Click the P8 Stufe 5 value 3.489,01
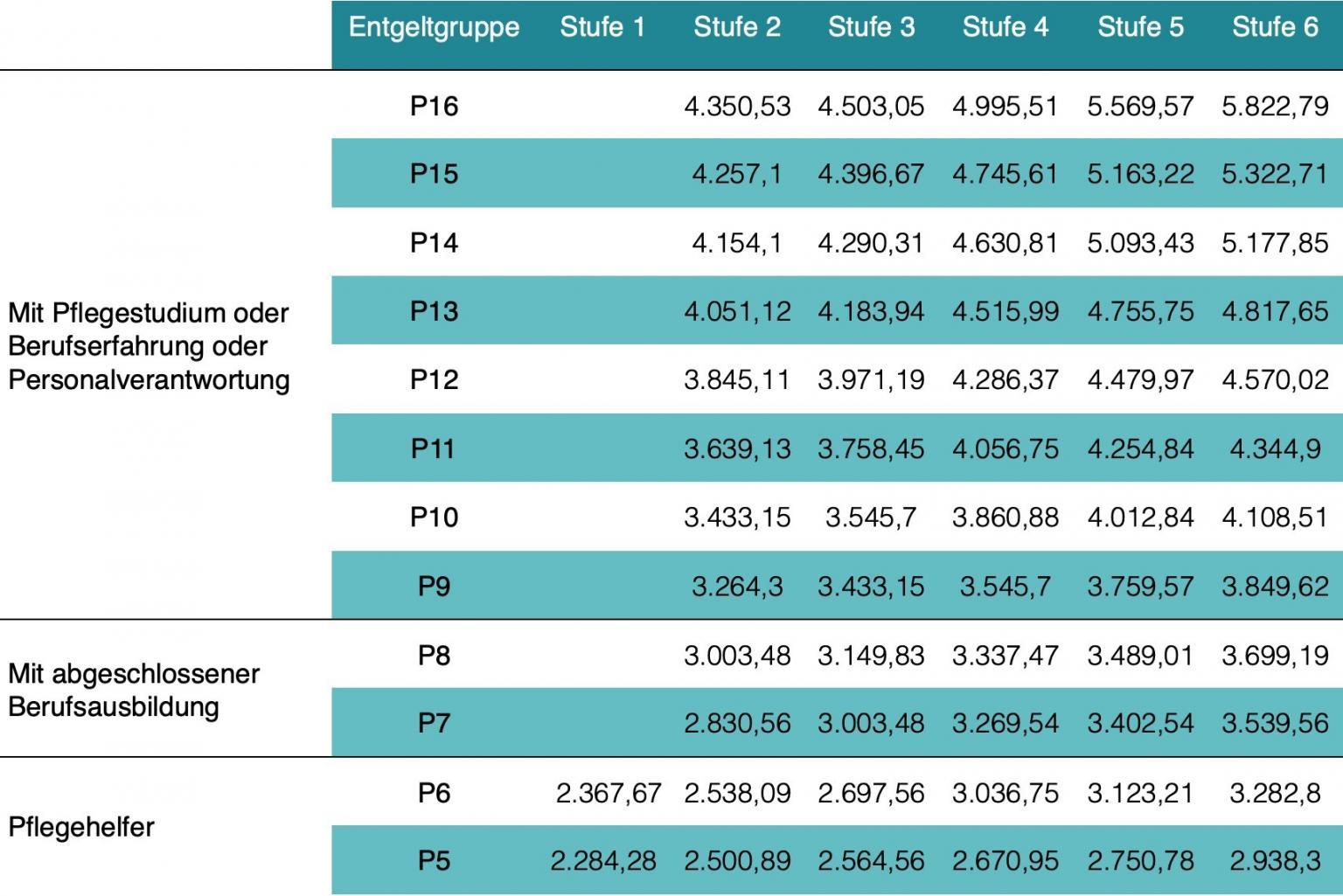Image resolution: width=1343 pixels, height=896 pixels. tap(1140, 655)
